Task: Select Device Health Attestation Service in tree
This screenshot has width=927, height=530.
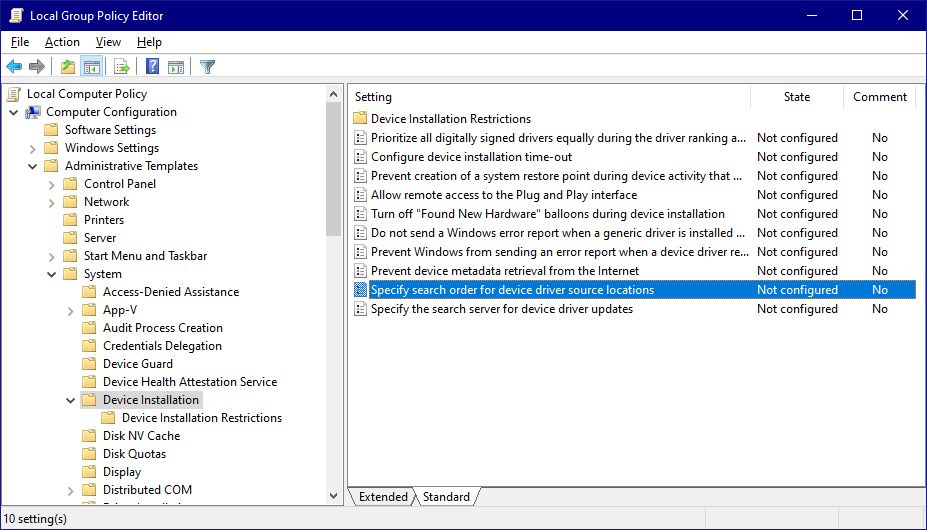Action: [x=190, y=382]
